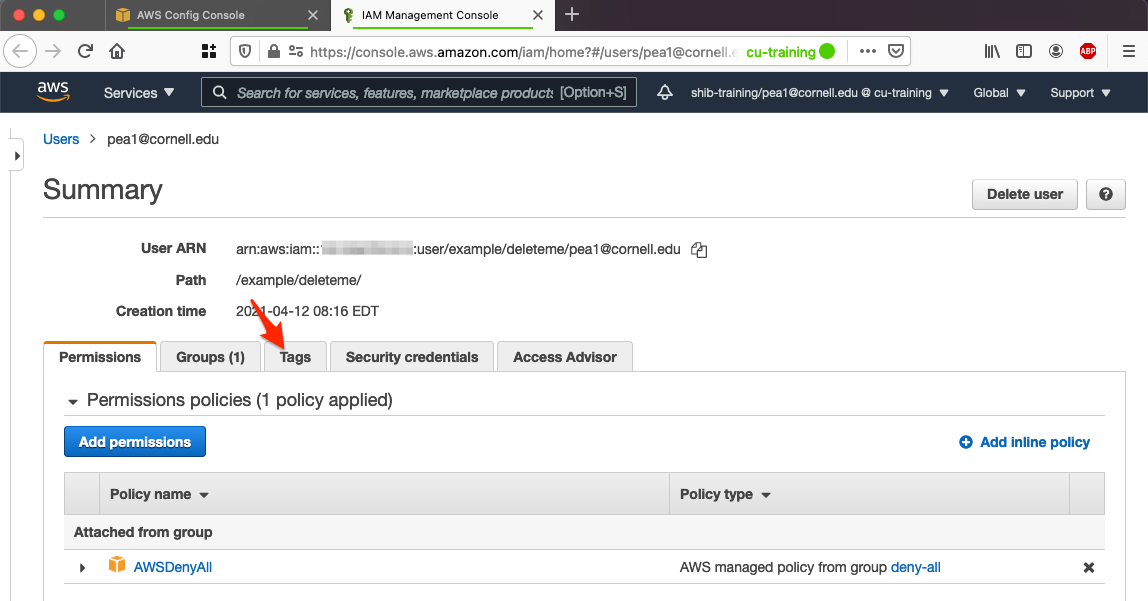This screenshot has width=1148, height=601.
Task: Click the Delete user button
Action: pos(1024,194)
